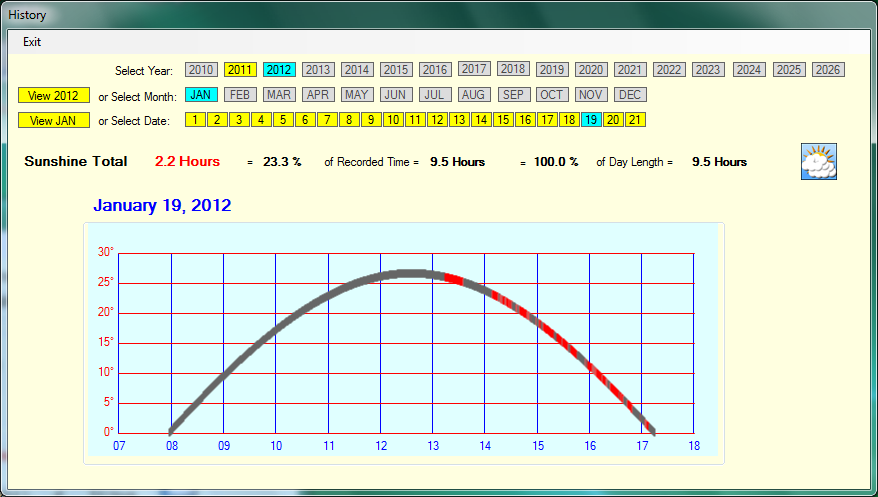Screen dimensions: 878x497
Task: Select date 2
Action: click(x=217, y=120)
